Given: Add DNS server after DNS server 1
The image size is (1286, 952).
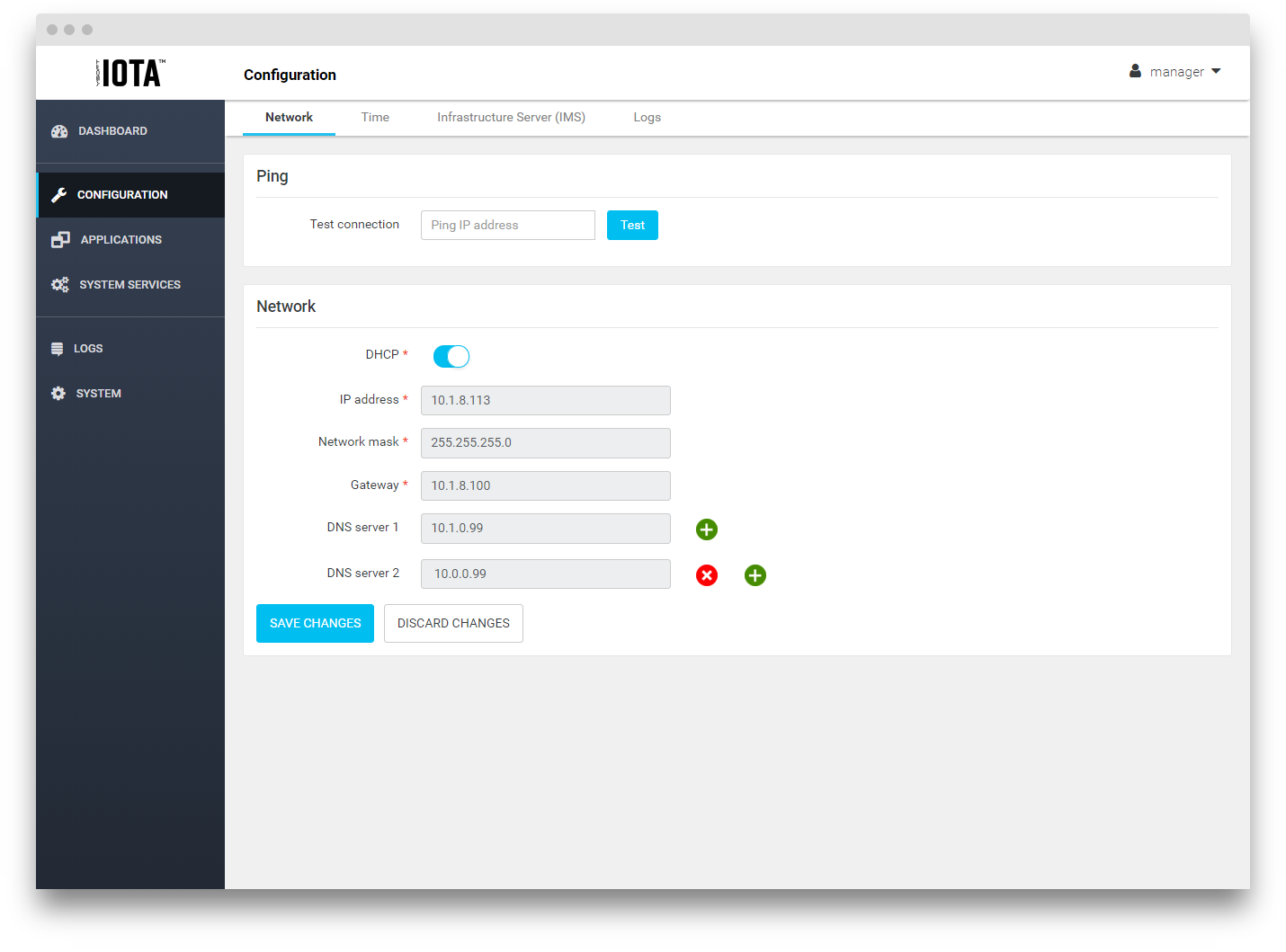Looking at the screenshot, I should point(707,529).
